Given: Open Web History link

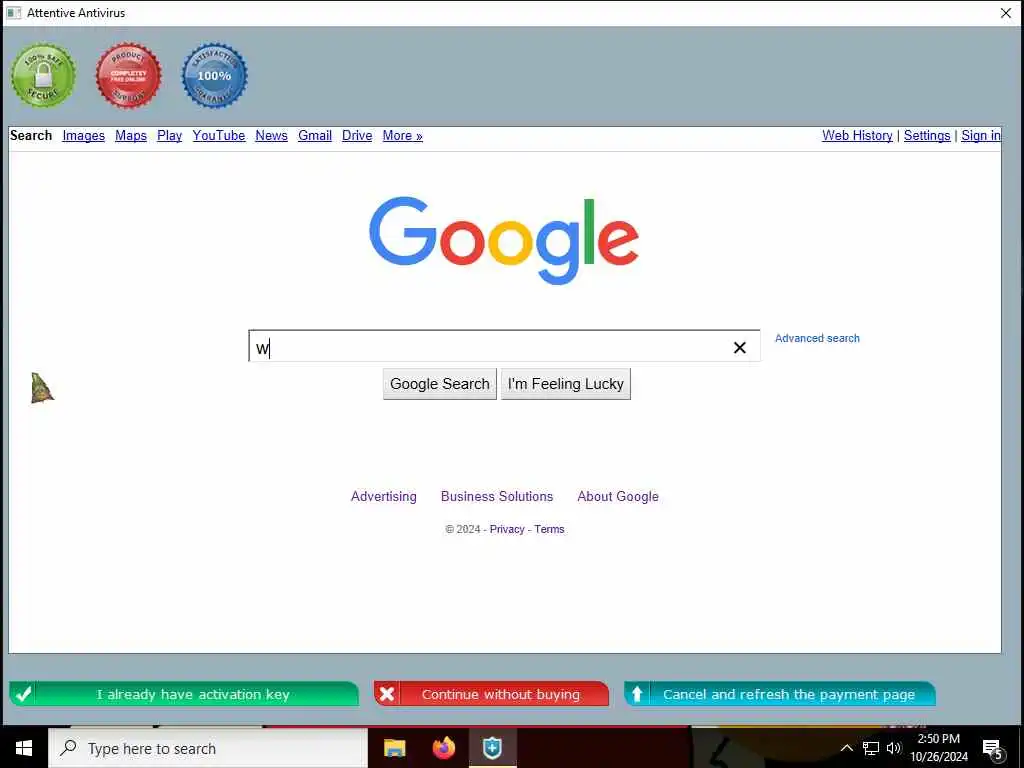Looking at the screenshot, I should tap(857, 135).
